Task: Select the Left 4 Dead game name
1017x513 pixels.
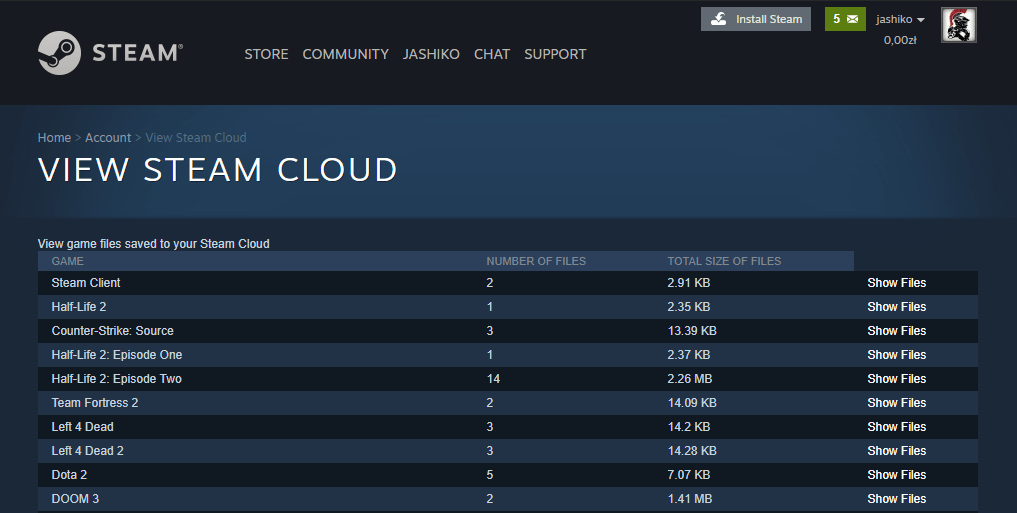Action: click(x=82, y=427)
